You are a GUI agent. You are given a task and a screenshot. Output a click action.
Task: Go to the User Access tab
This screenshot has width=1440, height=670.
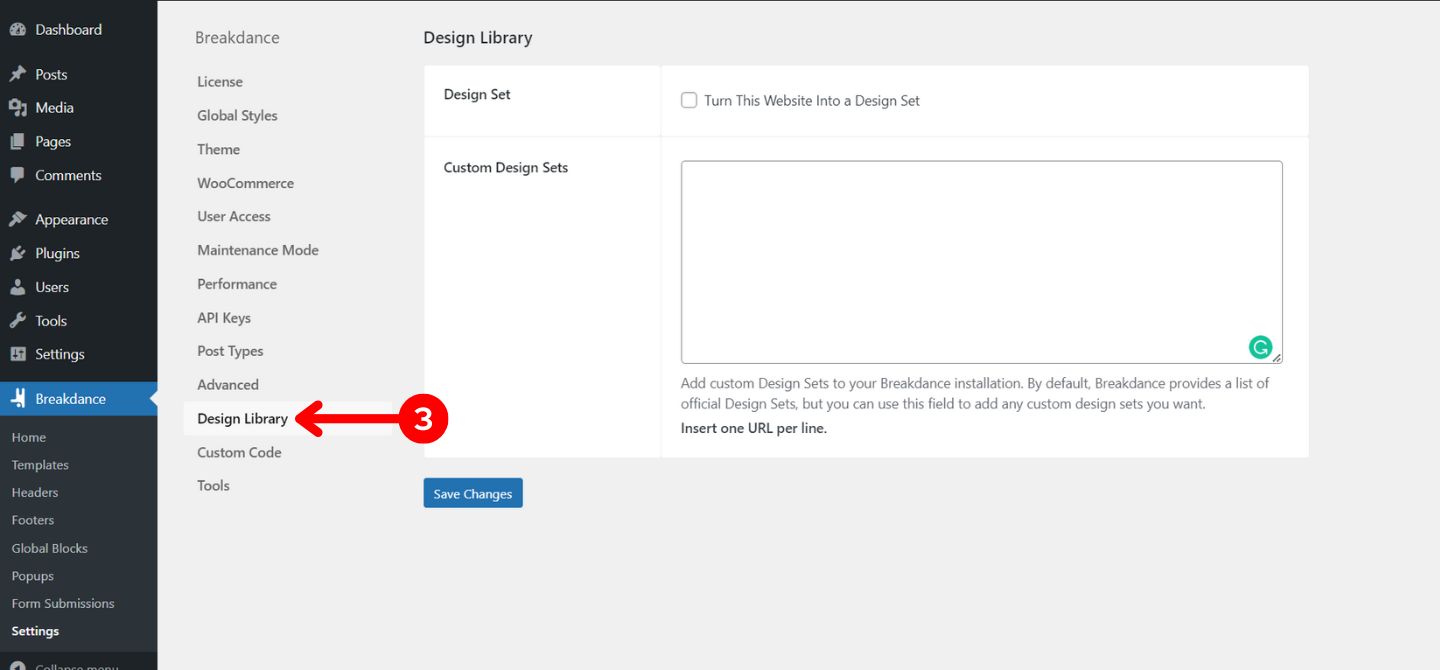(x=233, y=216)
